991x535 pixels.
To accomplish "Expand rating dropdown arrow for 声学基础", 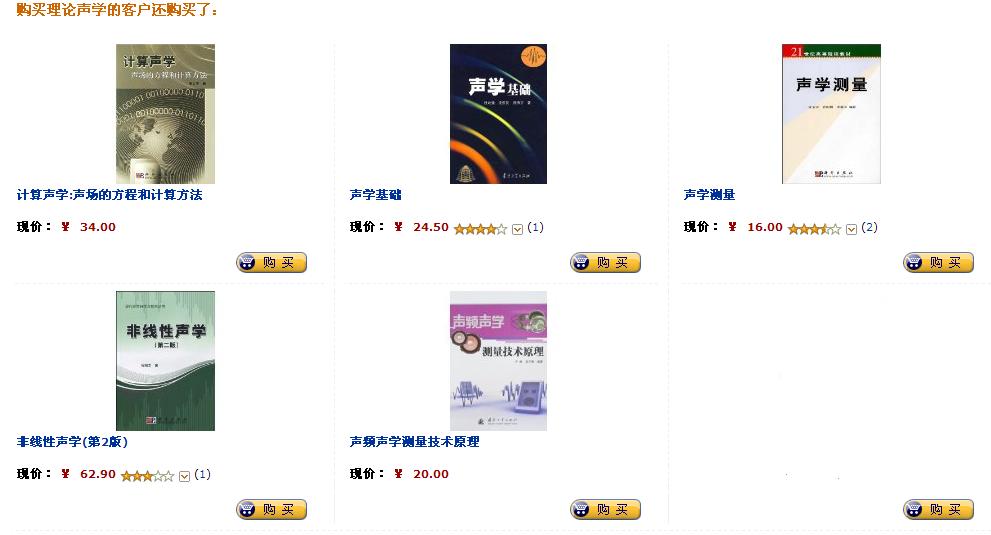I will tap(518, 229).
